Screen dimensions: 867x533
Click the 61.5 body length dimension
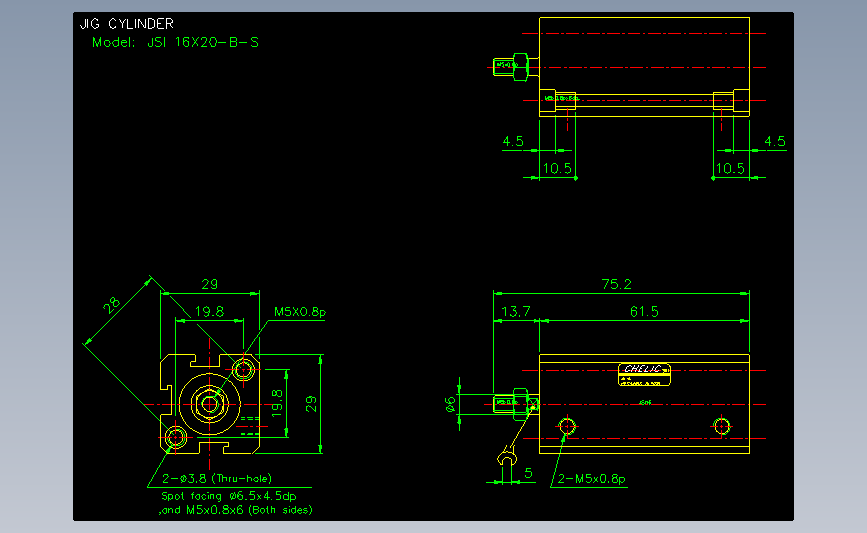(x=644, y=312)
